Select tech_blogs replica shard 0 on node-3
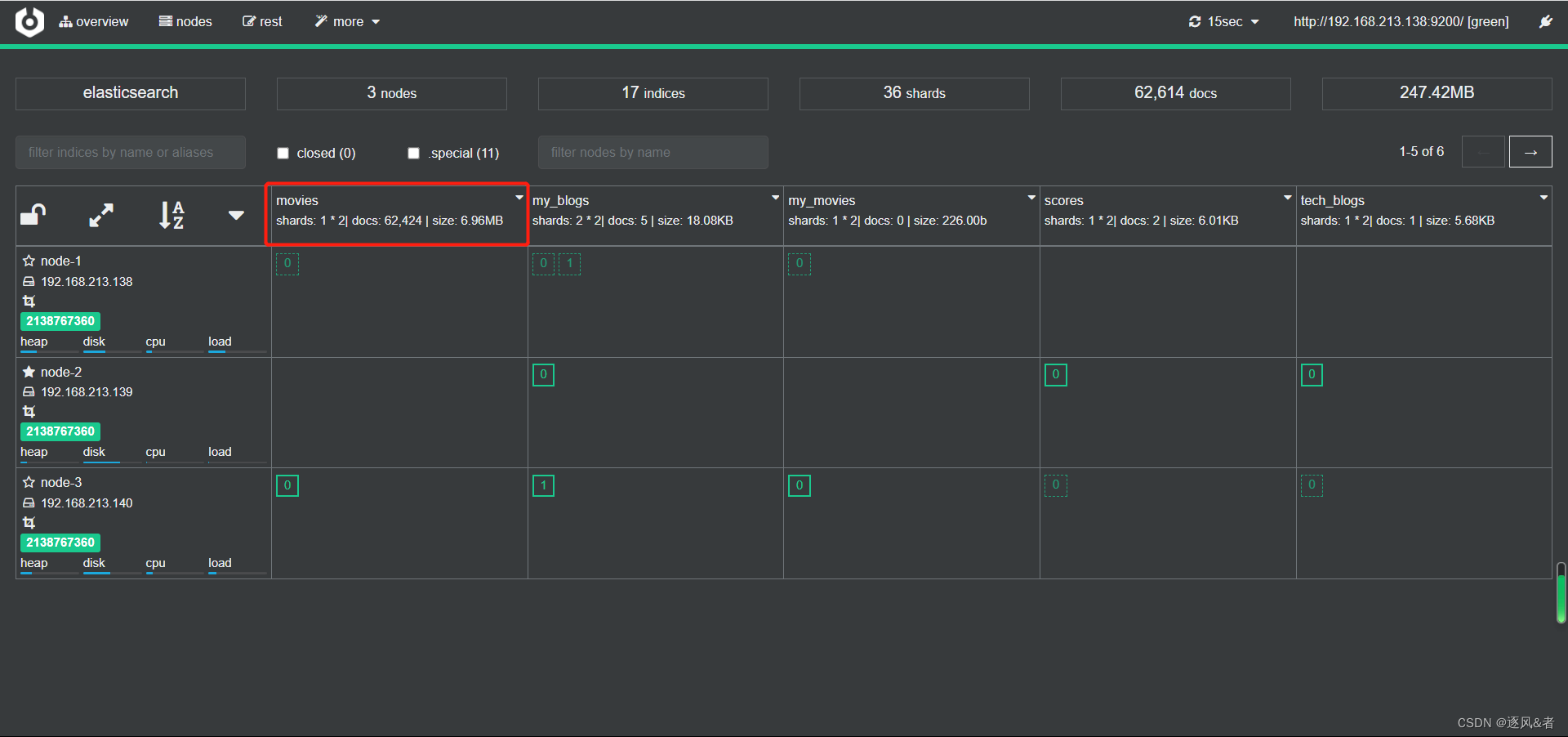 pyautogui.click(x=1312, y=486)
